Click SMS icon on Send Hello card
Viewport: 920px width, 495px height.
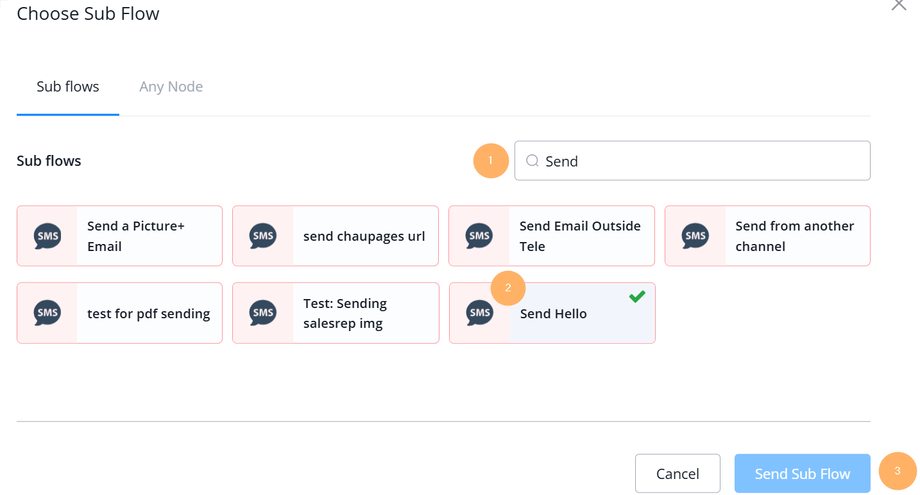(x=479, y=313)
